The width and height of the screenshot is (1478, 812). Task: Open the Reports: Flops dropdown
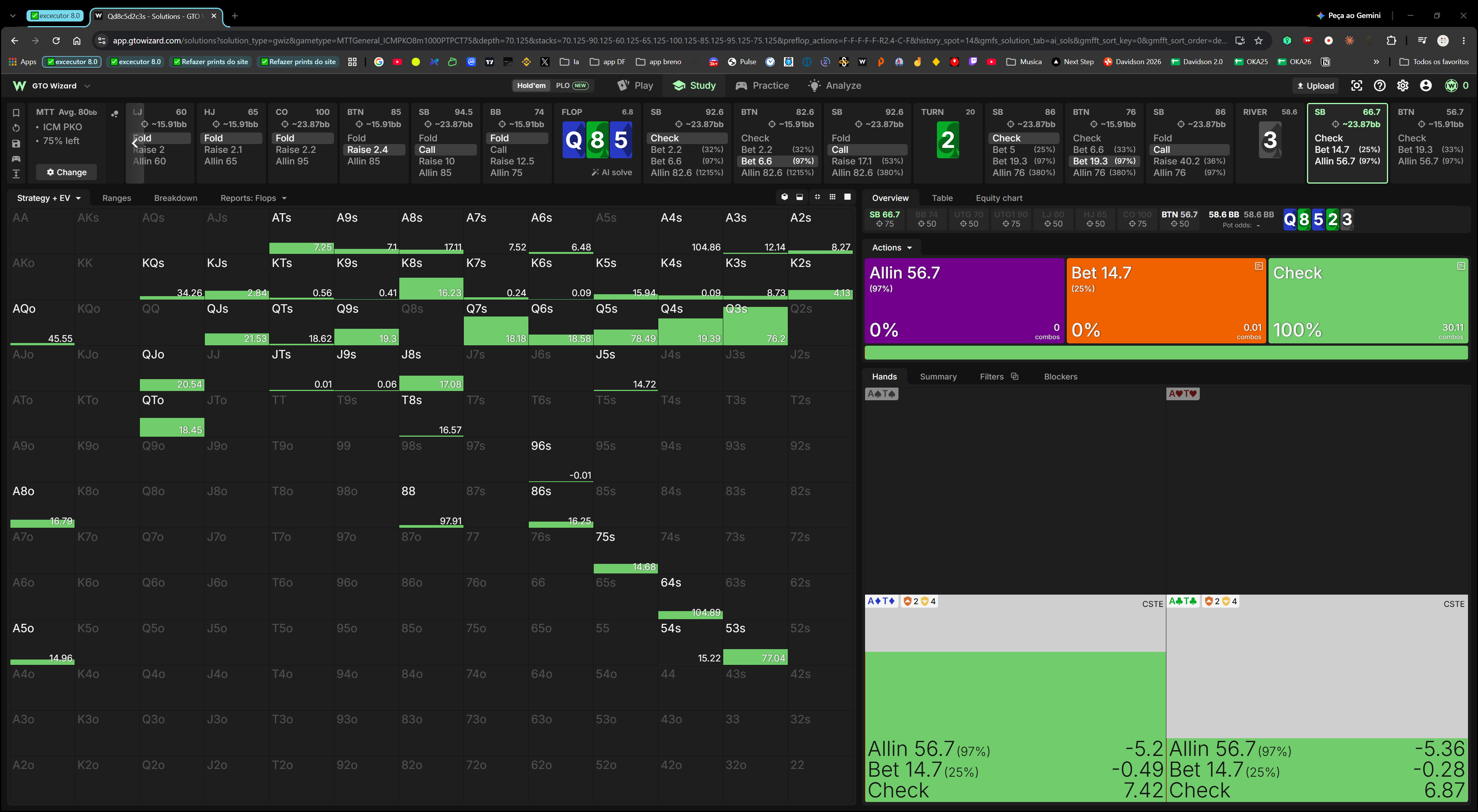tap(253, 198)
